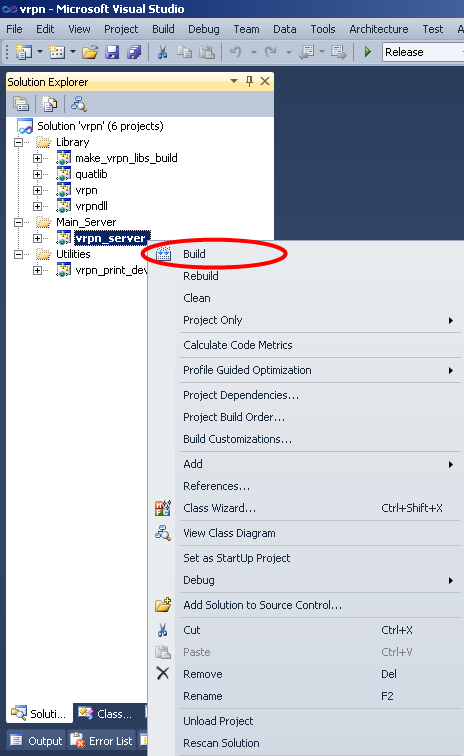Open the Tools menu
464x756 pixels.
click(x=323, y=29)
